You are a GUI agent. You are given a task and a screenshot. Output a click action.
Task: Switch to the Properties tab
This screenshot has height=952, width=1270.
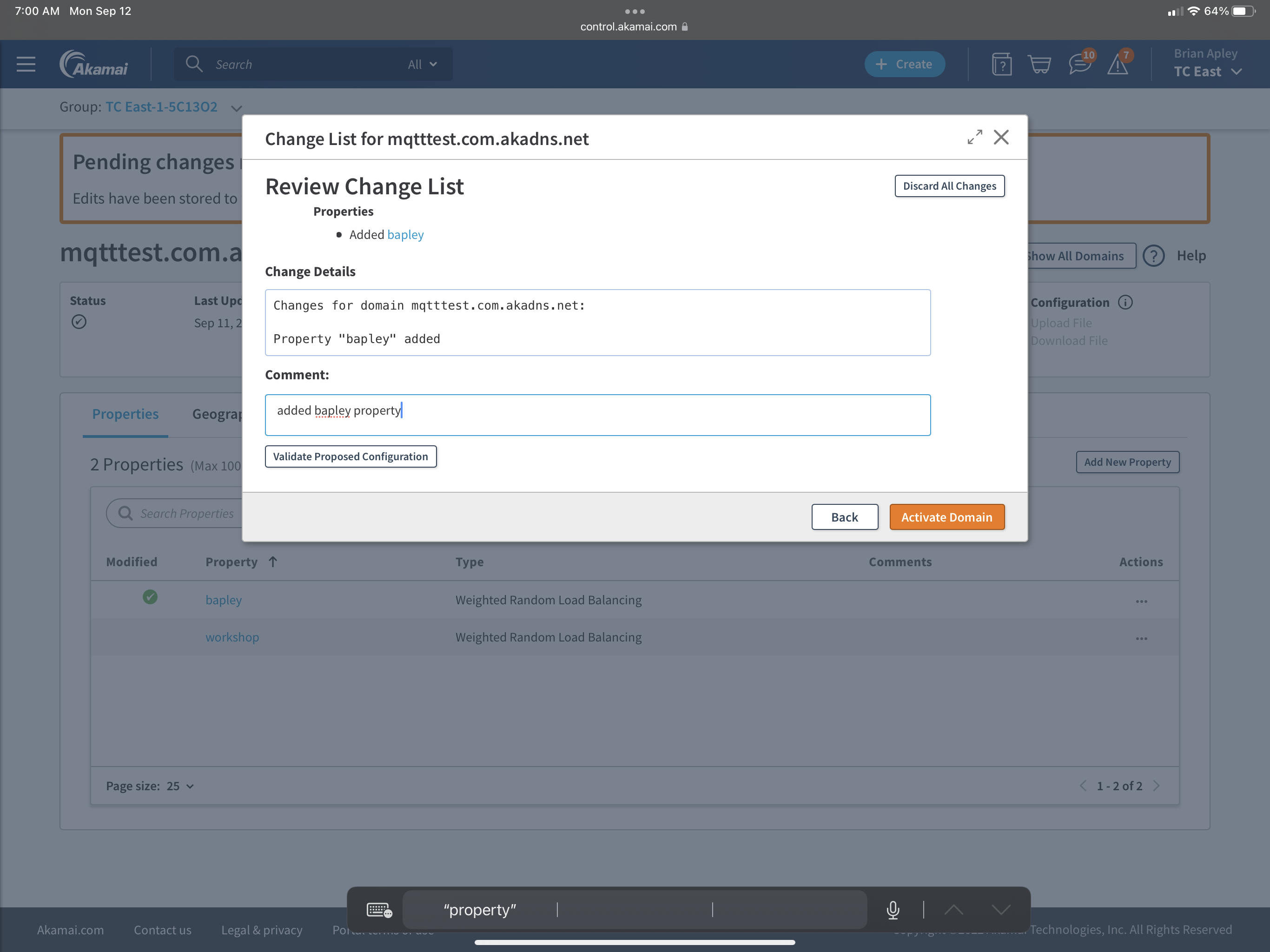point(125,414)
